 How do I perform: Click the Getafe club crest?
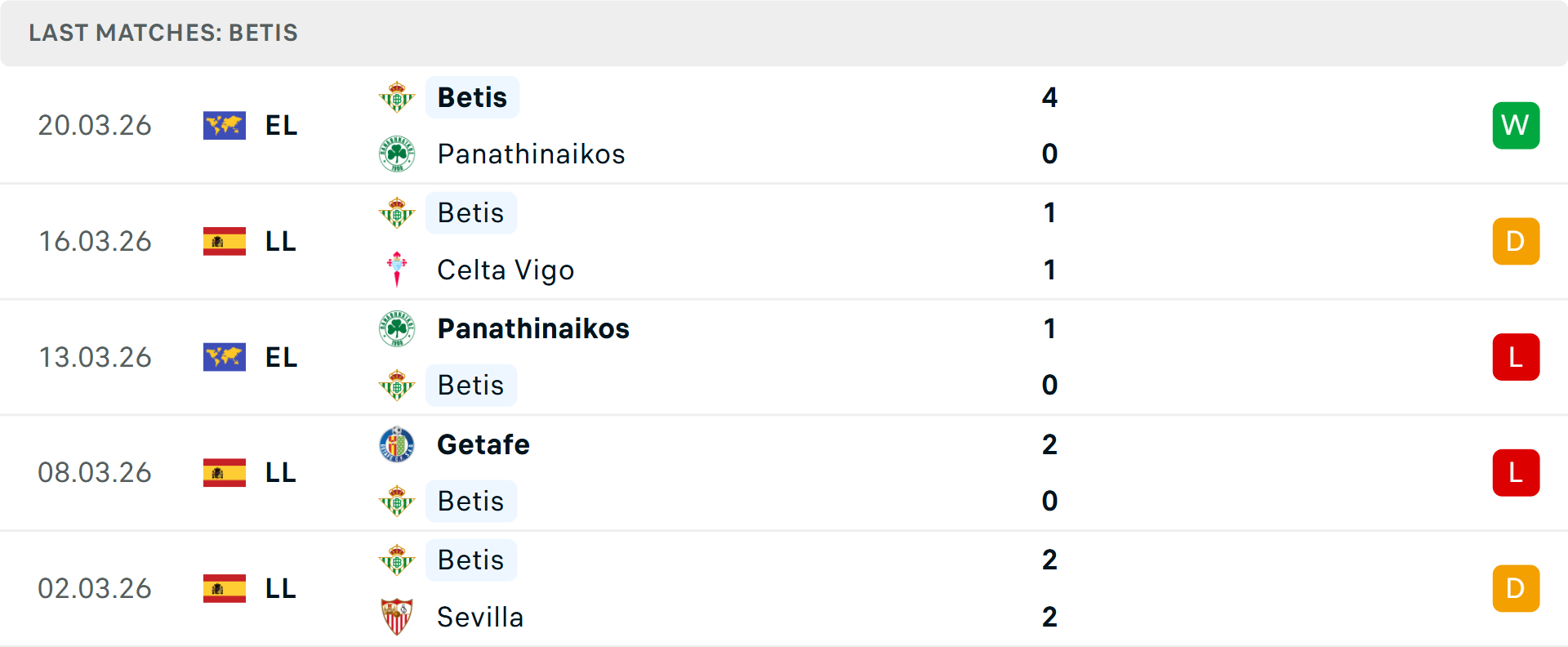(x=397, y=444)
